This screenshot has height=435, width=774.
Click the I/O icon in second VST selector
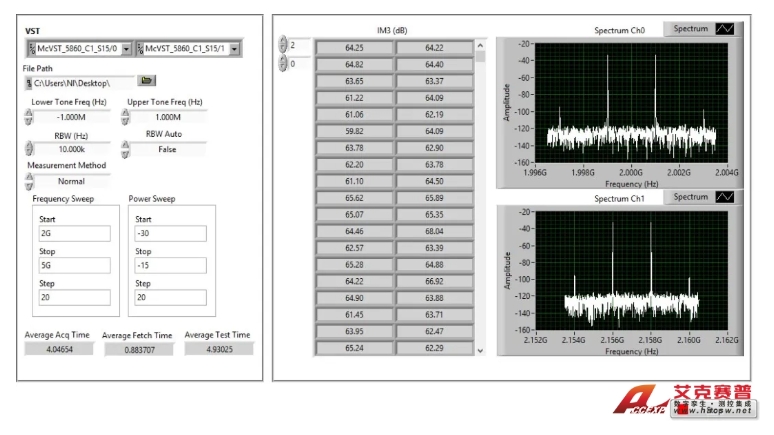[139, 49]
